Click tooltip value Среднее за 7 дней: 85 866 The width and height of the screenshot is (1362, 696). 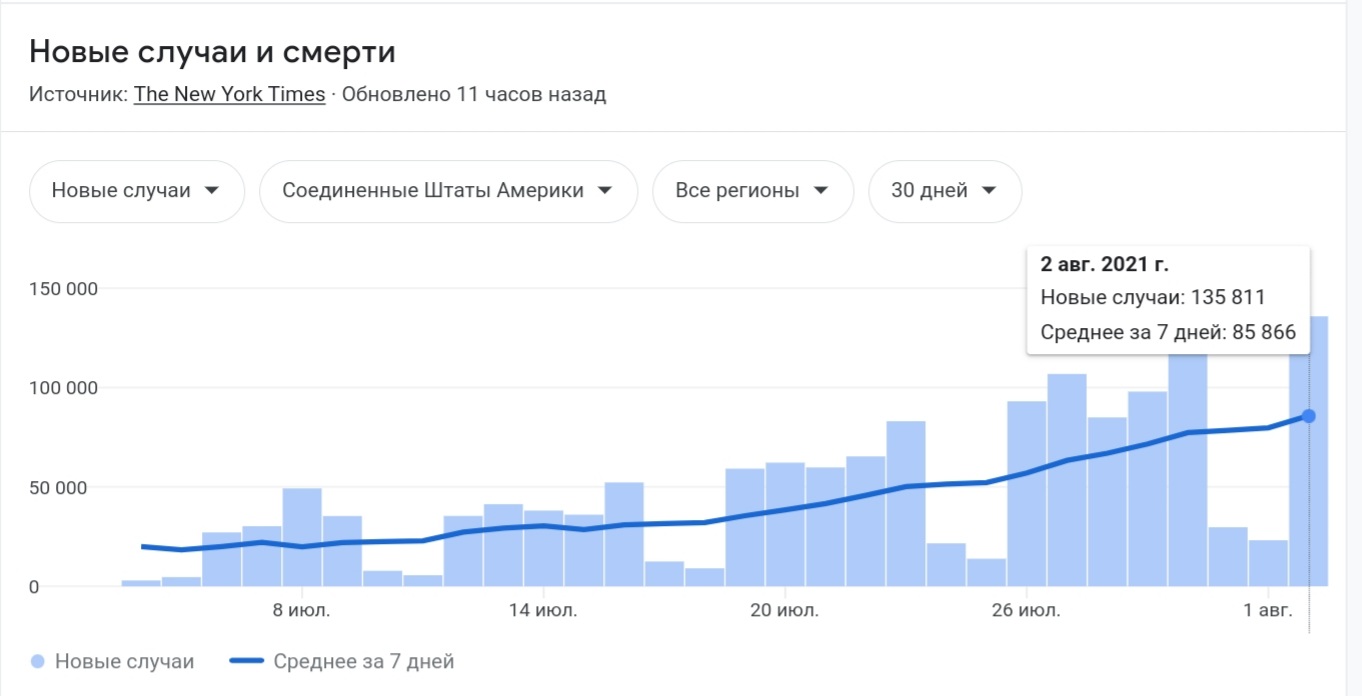click(x=1168, y=333)
